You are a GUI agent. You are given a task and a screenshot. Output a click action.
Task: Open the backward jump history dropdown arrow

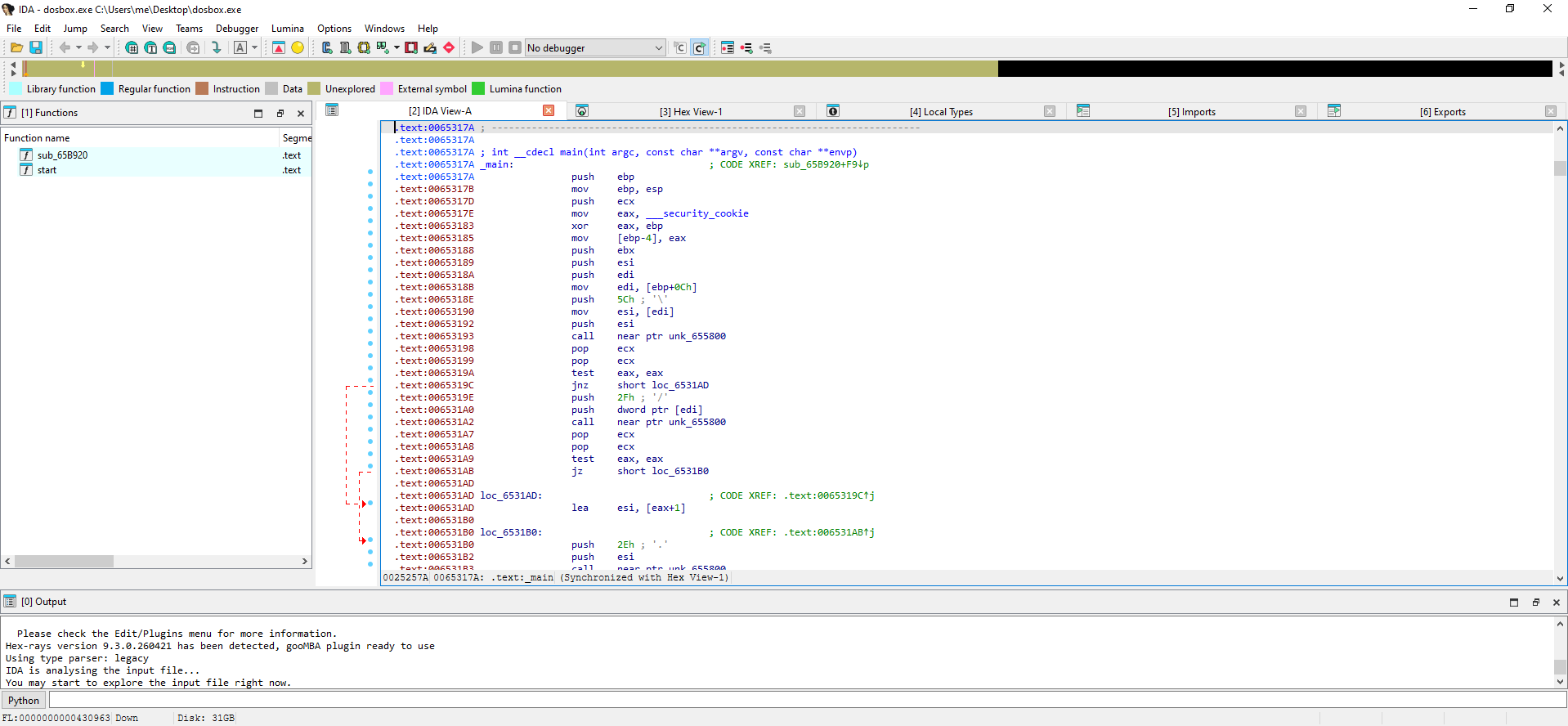click(x=78, y=47)
